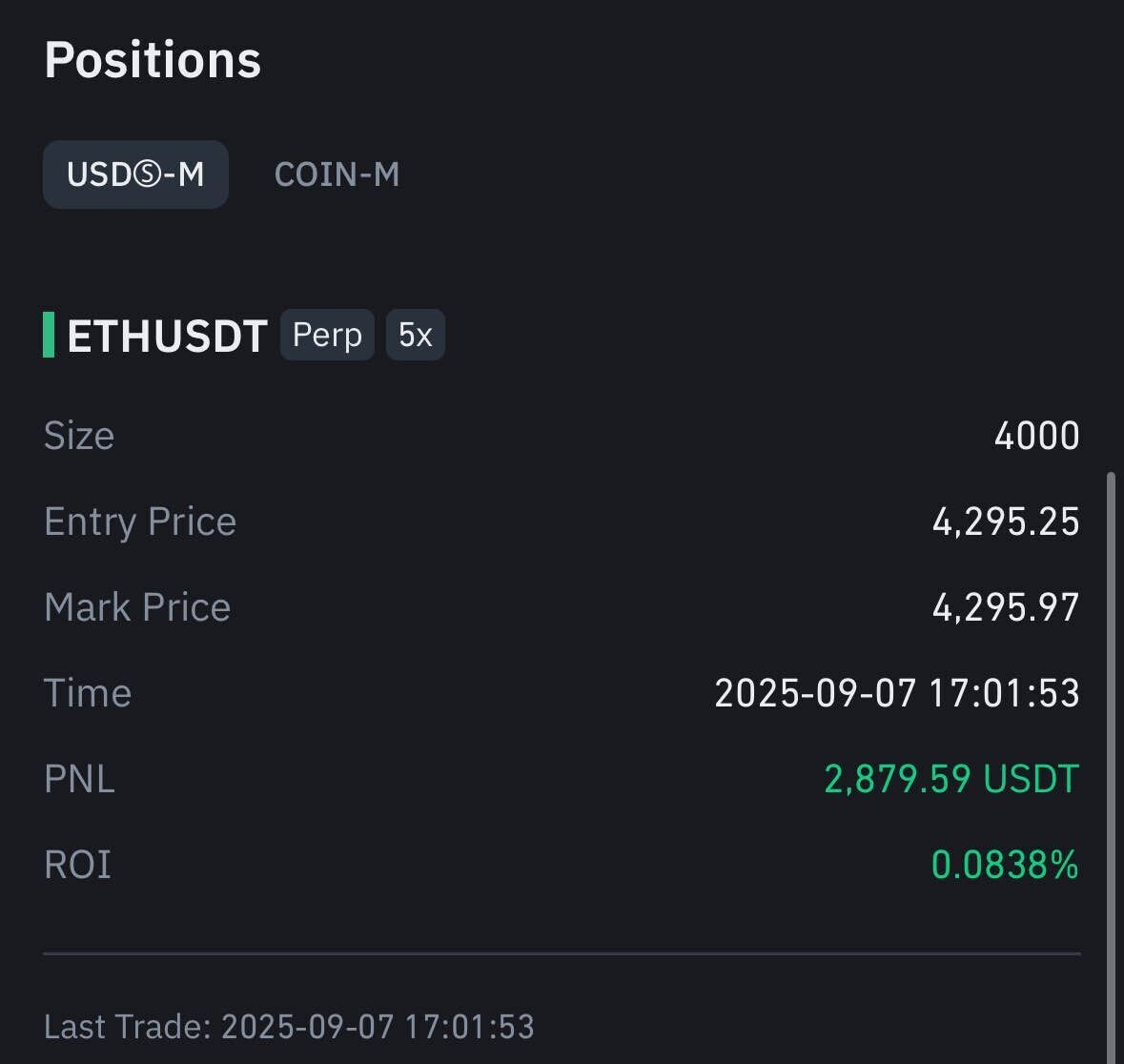The width and height of the screenshot is (1124, 1064).
Task: Click the green long-position indicator bar
Action: coord(49,335)
